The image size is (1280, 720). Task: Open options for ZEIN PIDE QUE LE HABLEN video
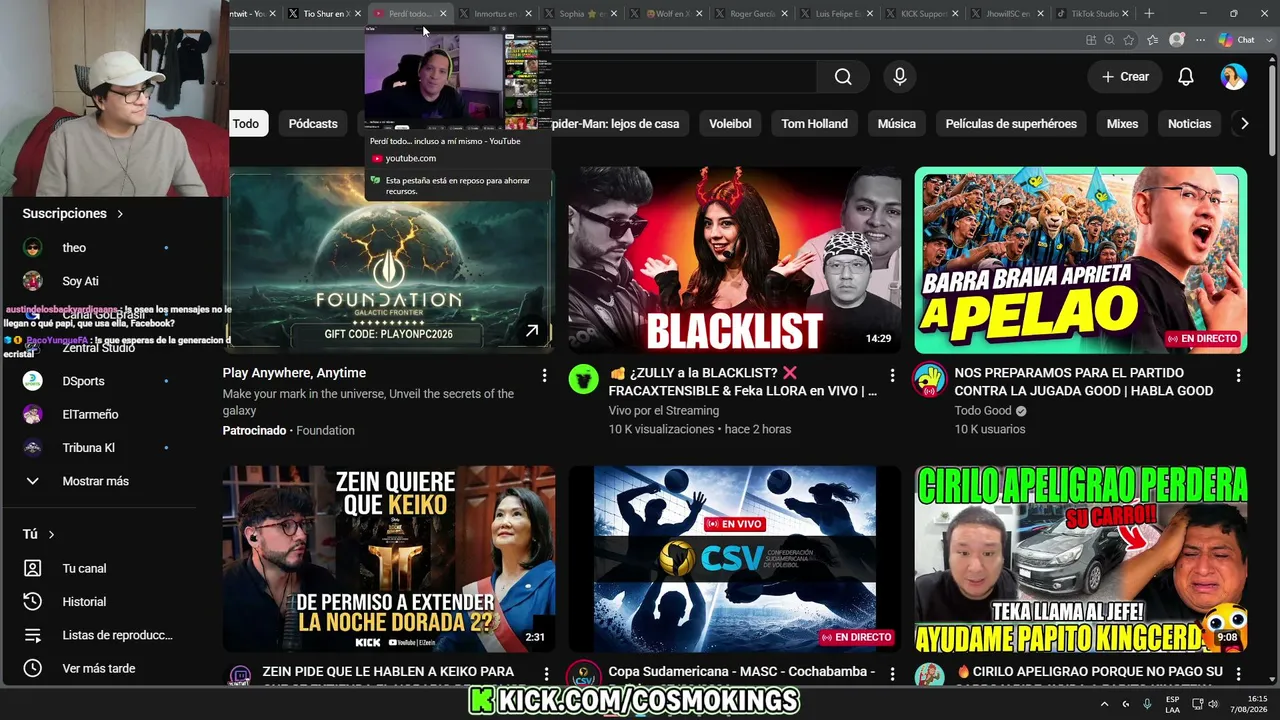[546, 675]
